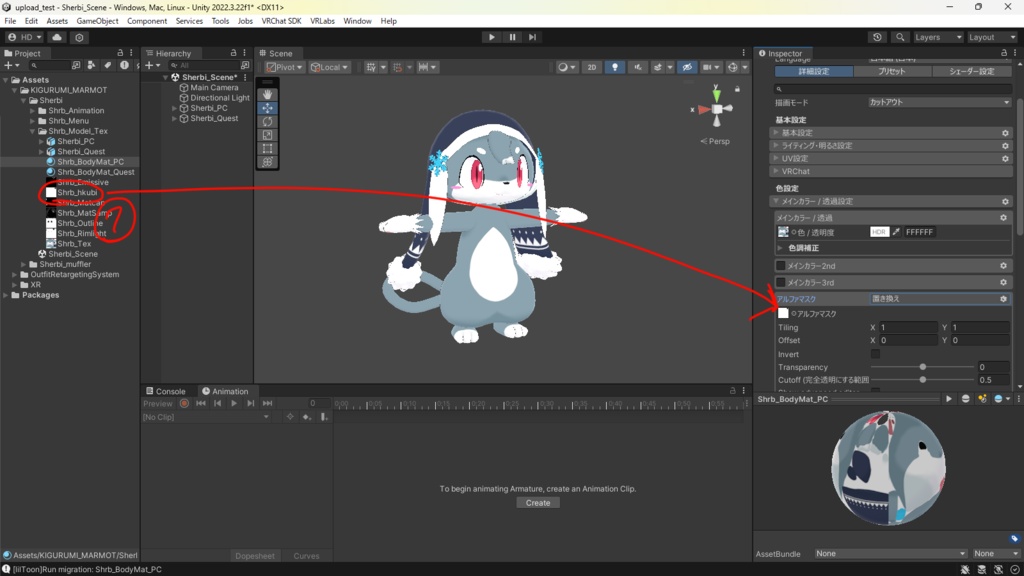The width and height of the screenshot is (1024, 576).
Task: Click the preview play button for Shrb_BodyMat_PC
Action: tap(948, 399)
